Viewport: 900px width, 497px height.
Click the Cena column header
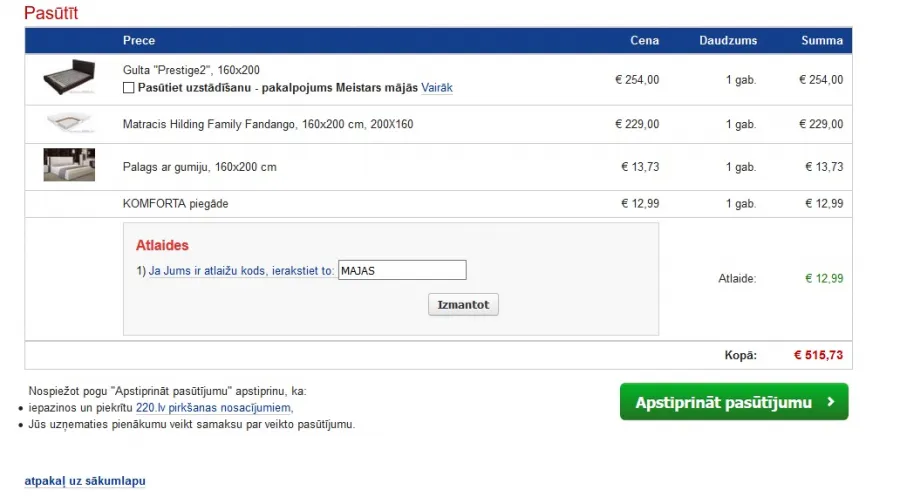click(645, 41)
